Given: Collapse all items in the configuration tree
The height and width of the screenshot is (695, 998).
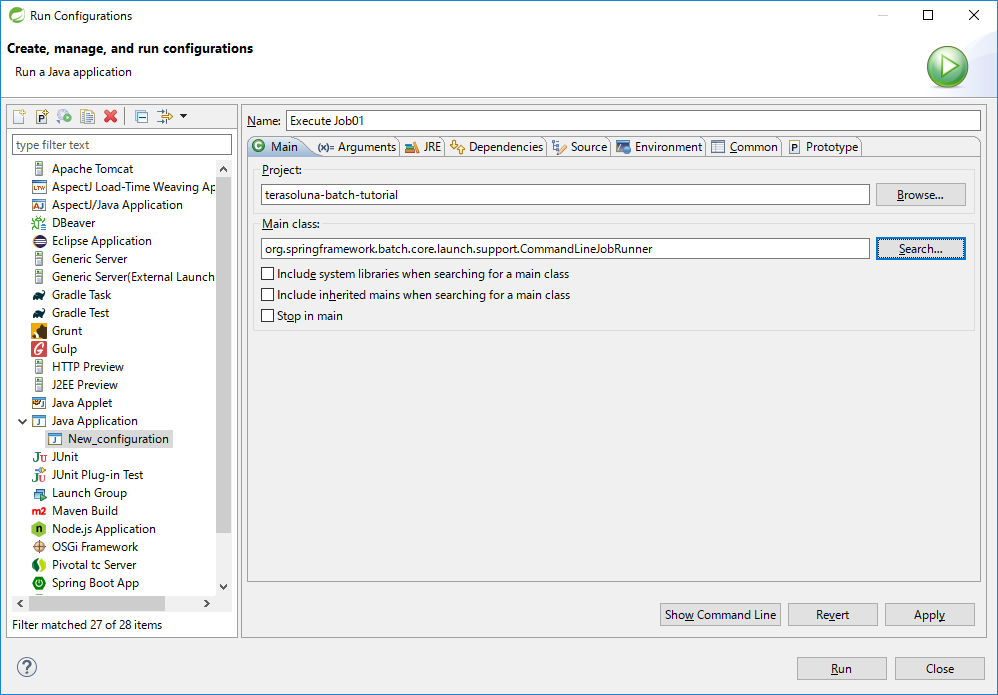Looking at the screenshot, I should click(140, 116).
